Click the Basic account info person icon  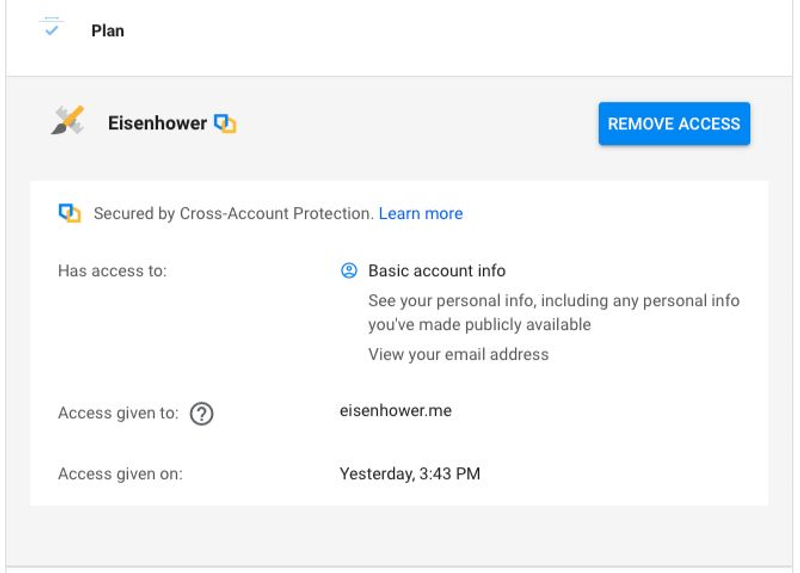(349, 270)
